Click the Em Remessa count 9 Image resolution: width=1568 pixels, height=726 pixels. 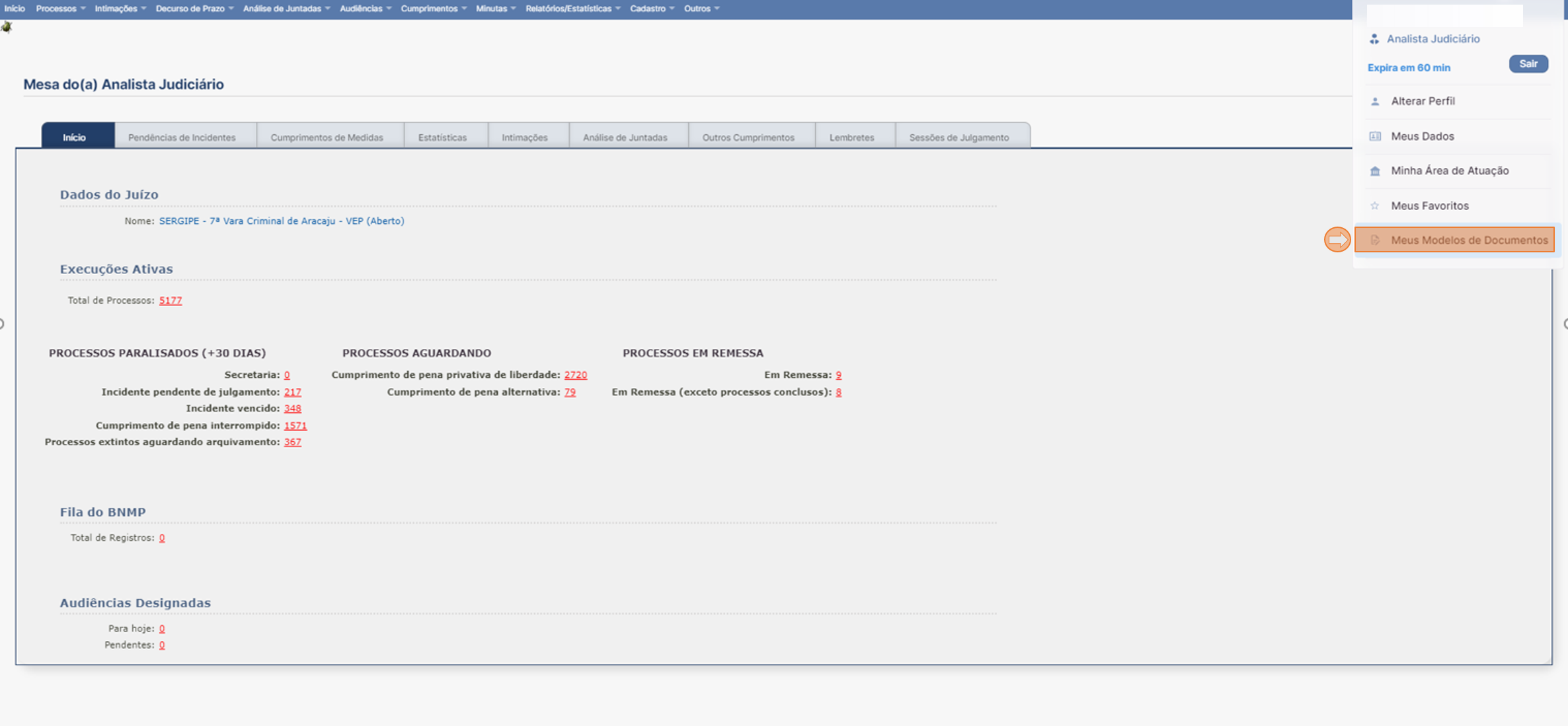coord(839,375)
